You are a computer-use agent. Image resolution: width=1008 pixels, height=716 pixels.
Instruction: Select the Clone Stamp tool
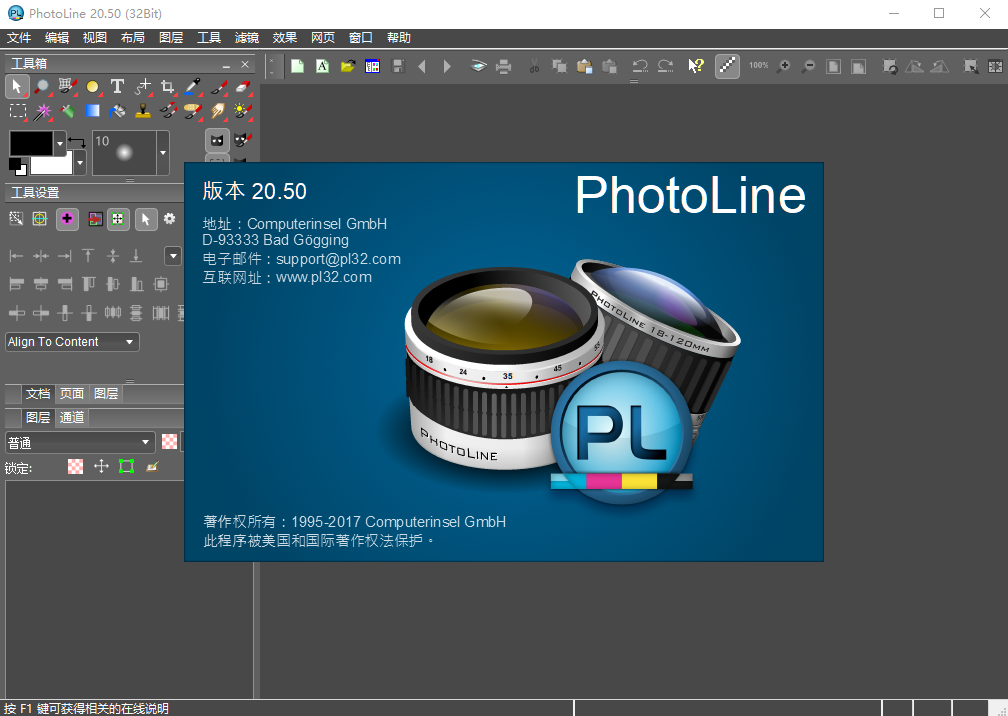(142, 112)
